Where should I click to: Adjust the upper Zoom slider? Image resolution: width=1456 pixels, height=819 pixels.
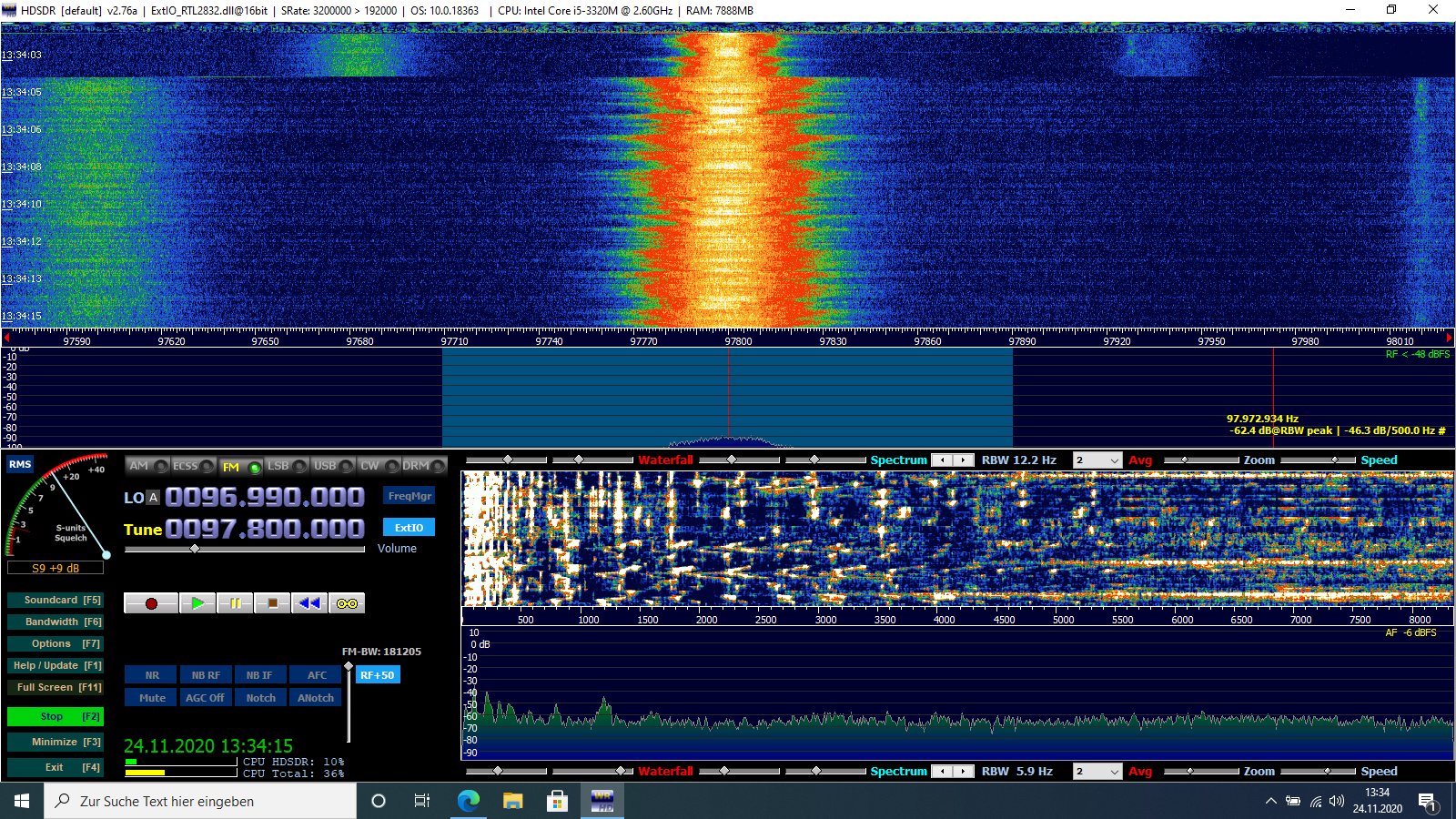[1201, 460]
